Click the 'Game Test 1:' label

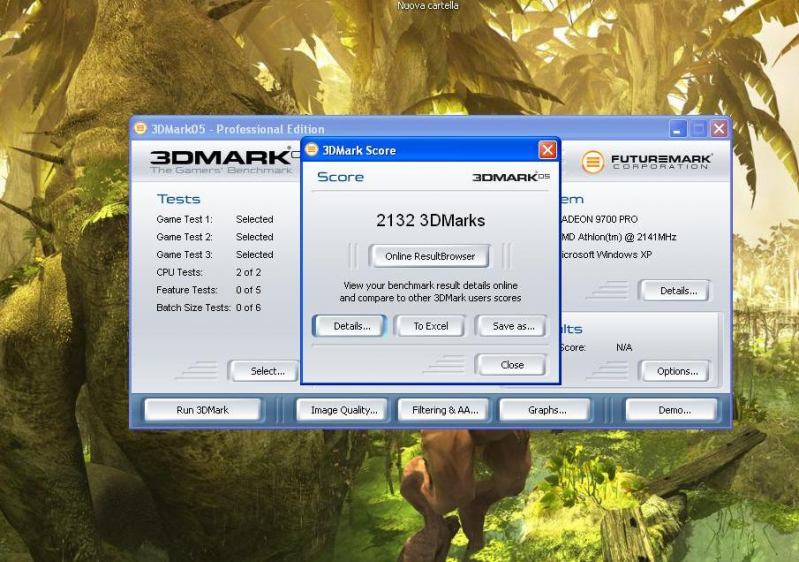[x=184, y=220]
